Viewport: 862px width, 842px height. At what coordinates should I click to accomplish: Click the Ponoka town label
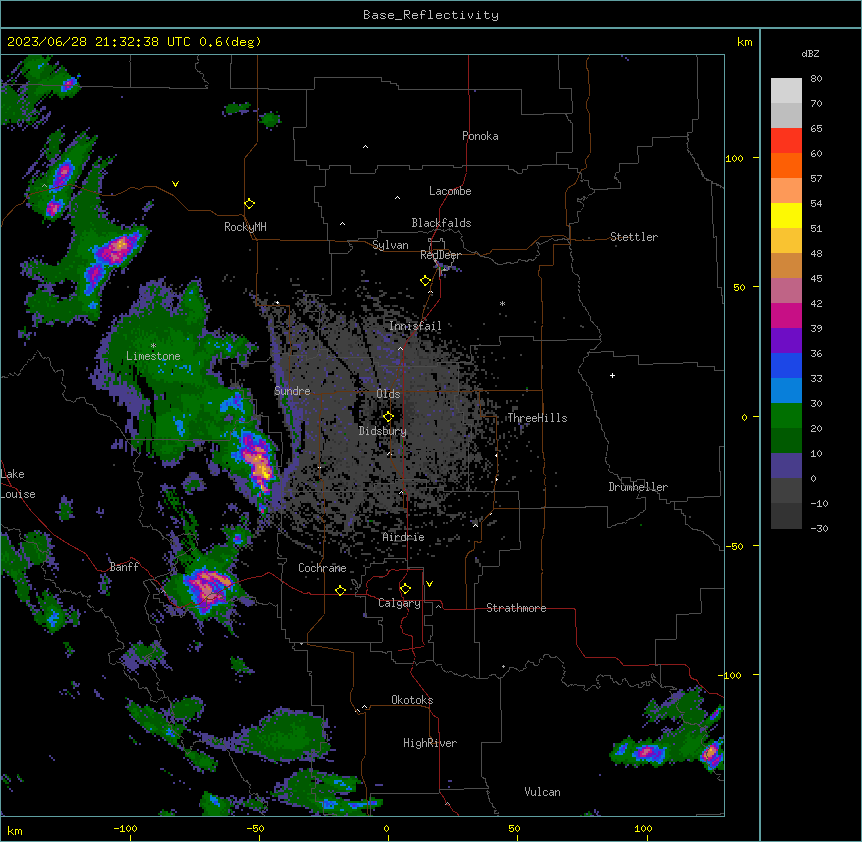pos(480,136)
